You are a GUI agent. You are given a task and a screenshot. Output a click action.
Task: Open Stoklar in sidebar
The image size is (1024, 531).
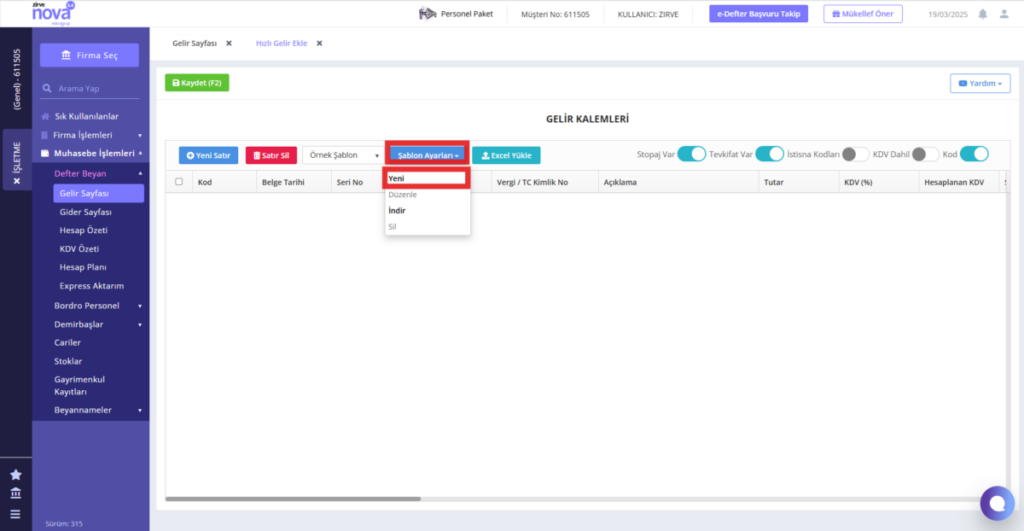point(68,361)
